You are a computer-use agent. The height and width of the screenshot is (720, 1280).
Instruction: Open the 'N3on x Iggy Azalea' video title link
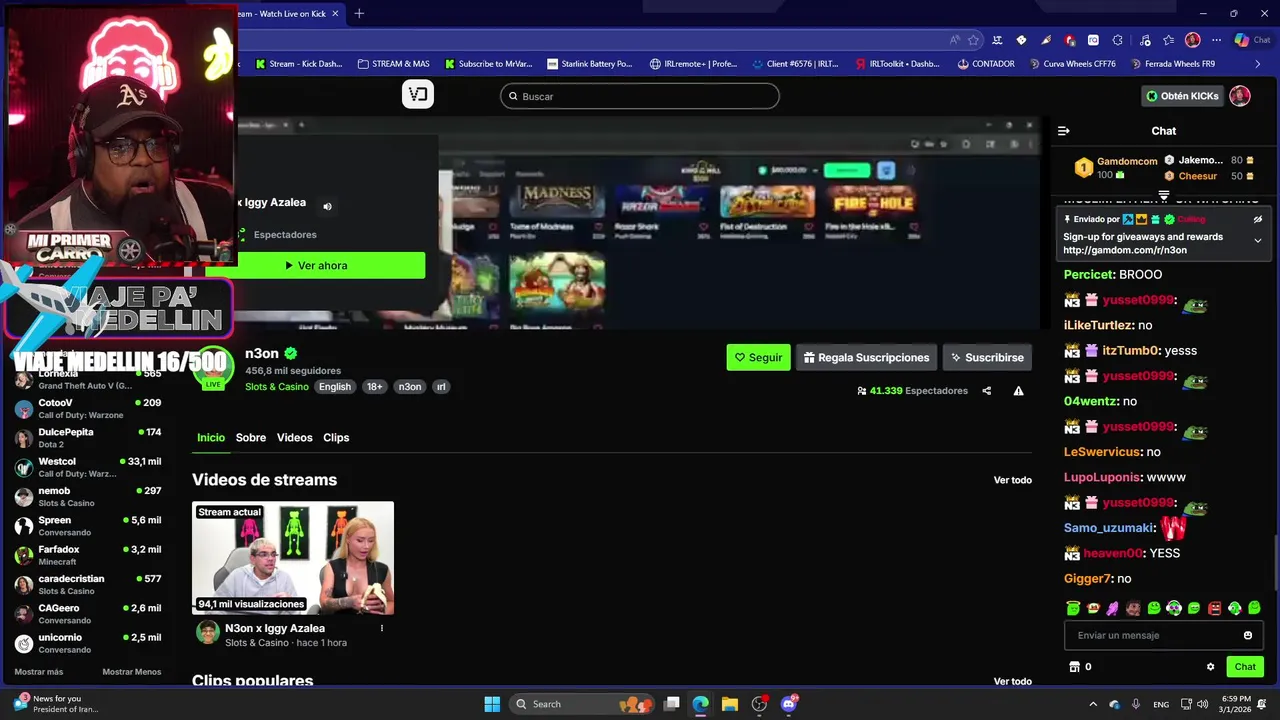[x=275, y=628]
